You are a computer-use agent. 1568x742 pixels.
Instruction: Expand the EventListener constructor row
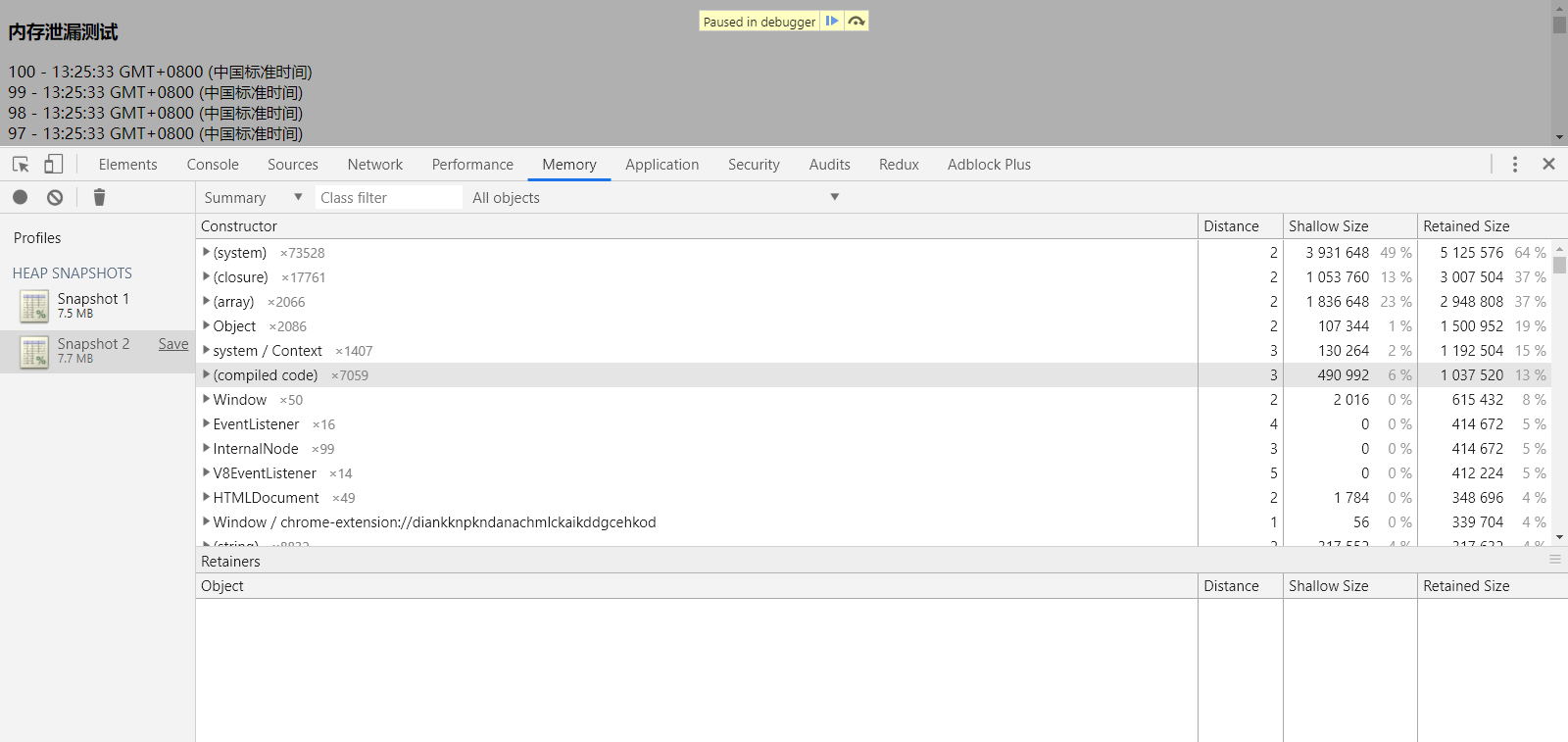[206, 424]
